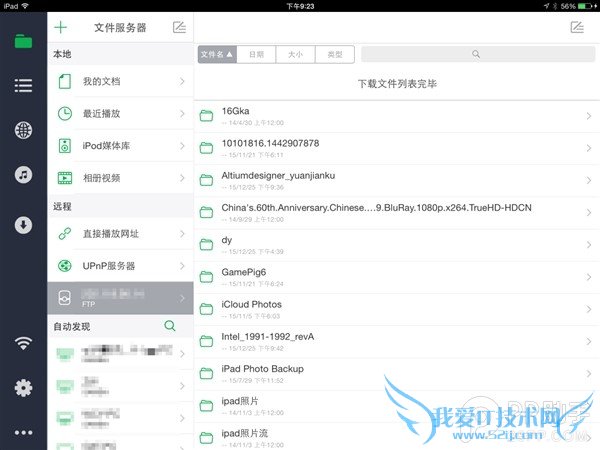The image size is (600, 450).
Task: Tap the battery indicator in status bar
Action: pyautogui.click(x=587, y=6)
